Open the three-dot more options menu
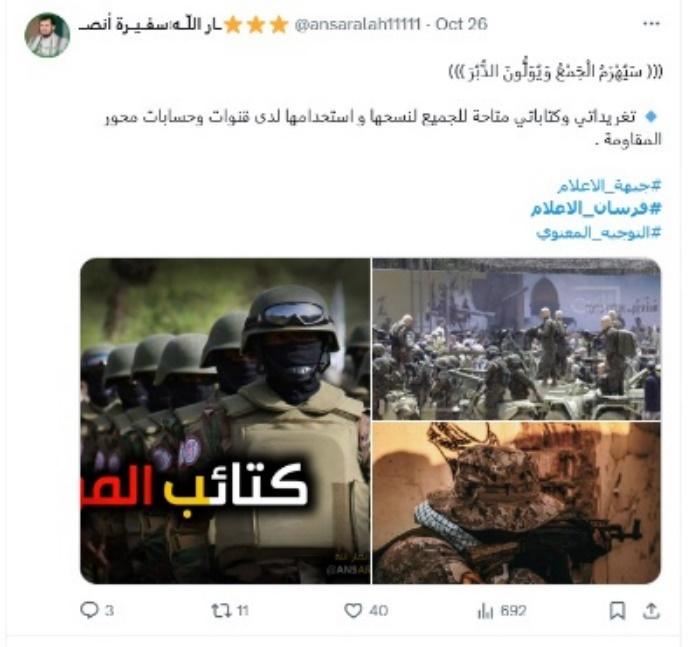 [x=651, y=24]
